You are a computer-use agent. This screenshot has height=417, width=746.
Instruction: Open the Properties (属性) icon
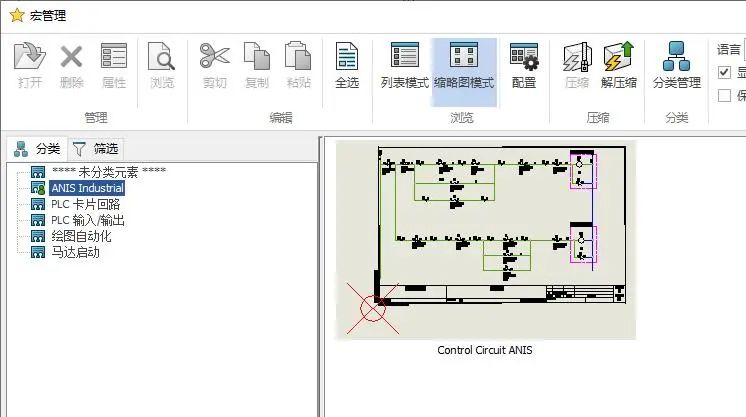114,56
